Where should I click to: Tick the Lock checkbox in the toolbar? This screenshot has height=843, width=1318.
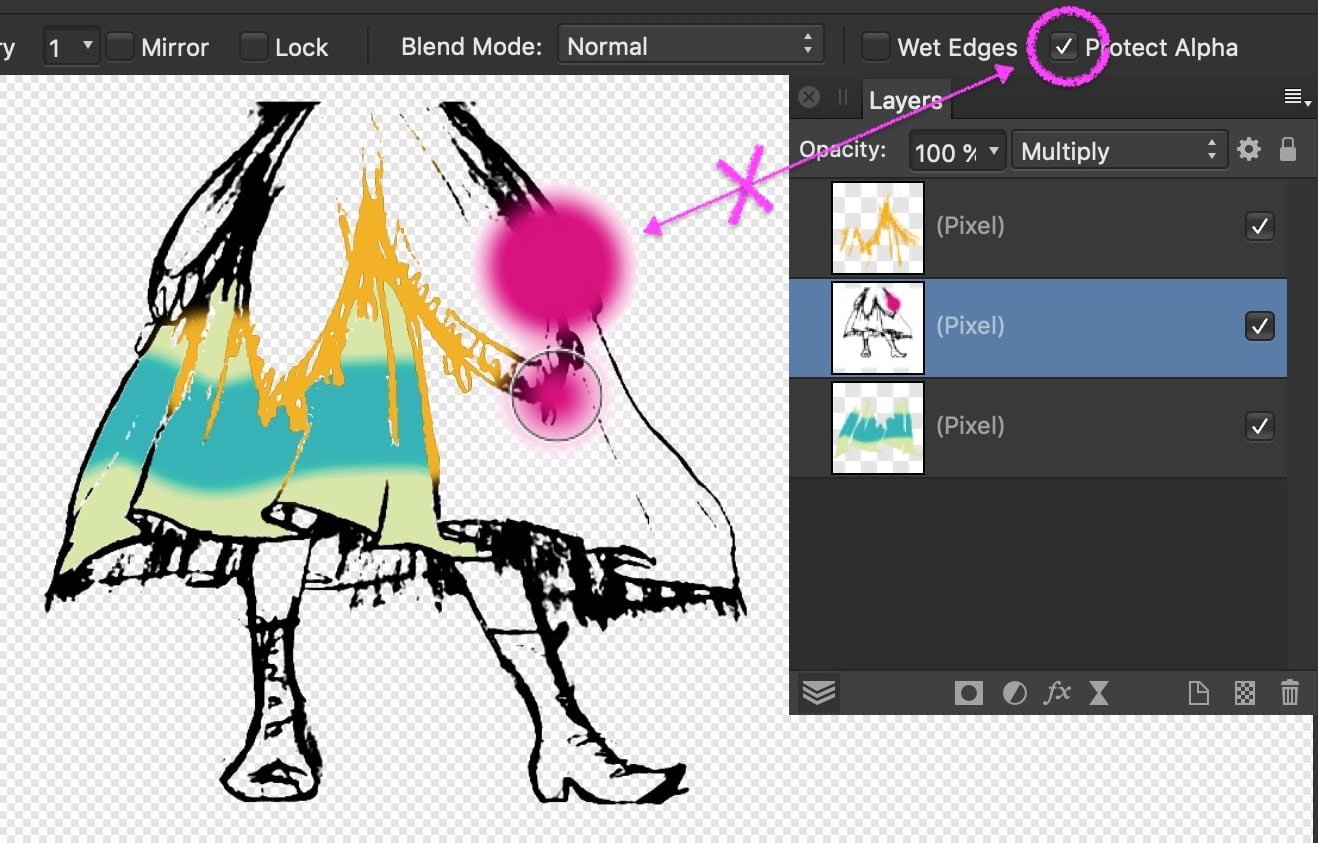tap(254, 46)
